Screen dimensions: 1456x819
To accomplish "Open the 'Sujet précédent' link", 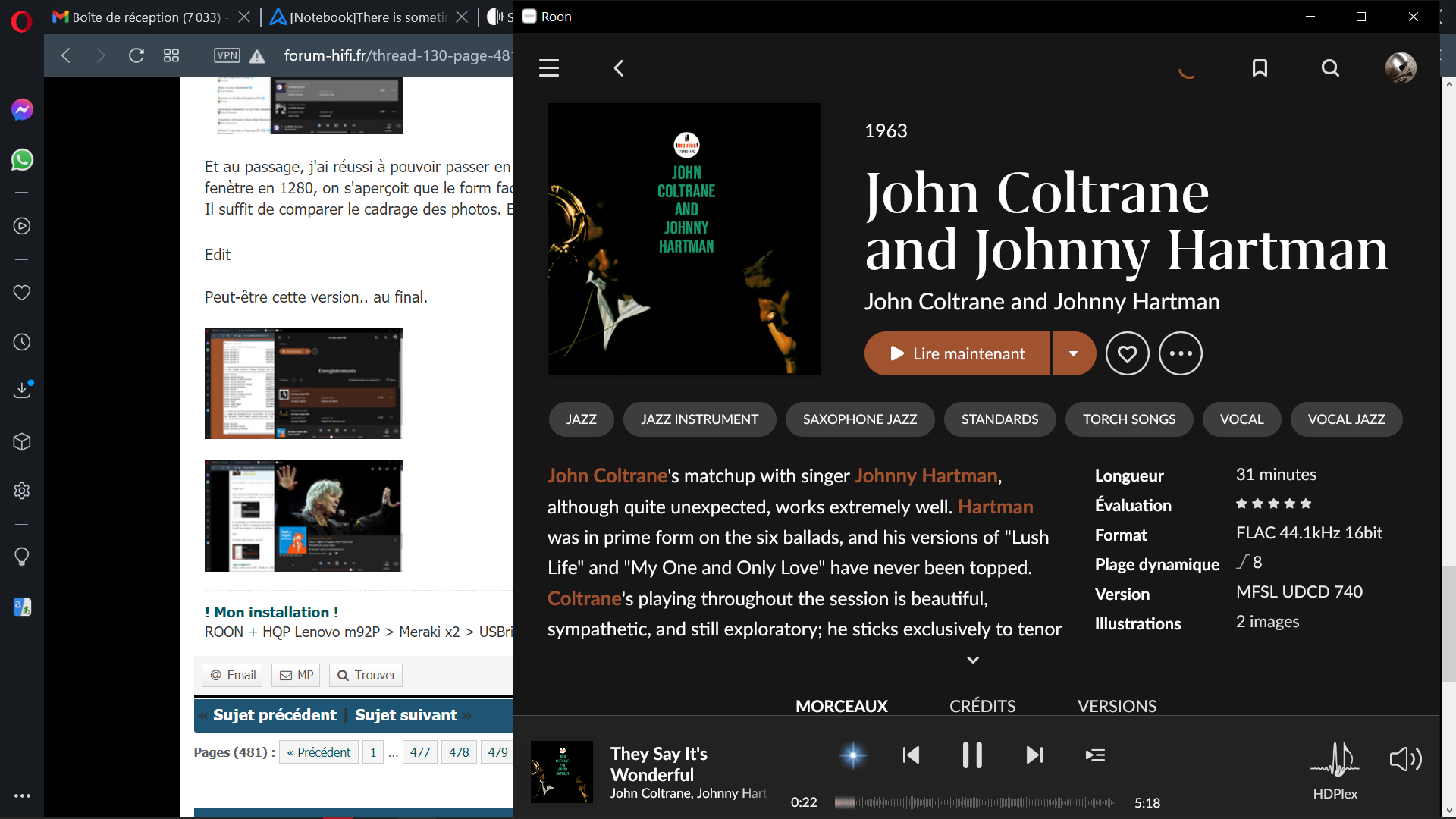I will 275,715.
